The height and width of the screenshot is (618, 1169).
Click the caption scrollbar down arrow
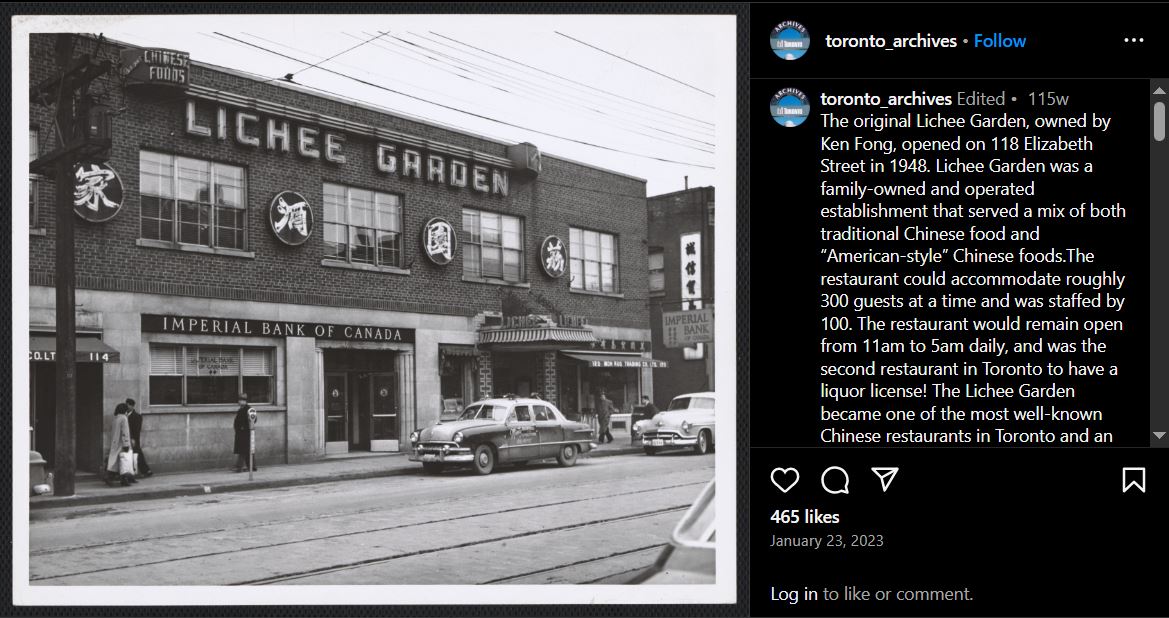point(1159,435)
